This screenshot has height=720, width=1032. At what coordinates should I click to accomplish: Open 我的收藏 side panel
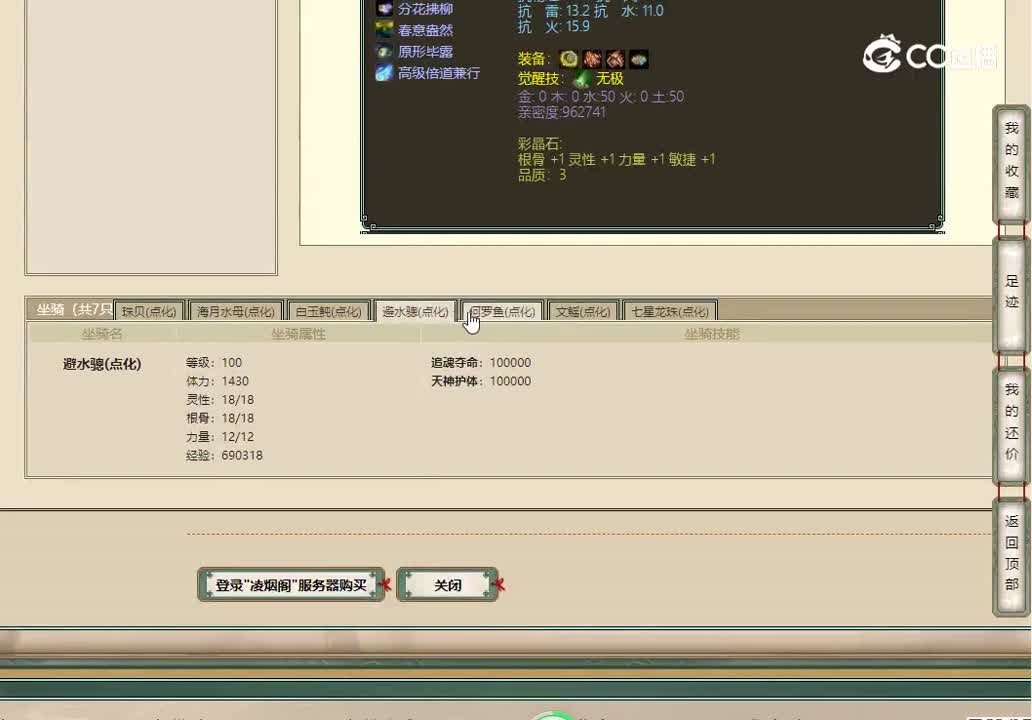tap(1012, 164)
